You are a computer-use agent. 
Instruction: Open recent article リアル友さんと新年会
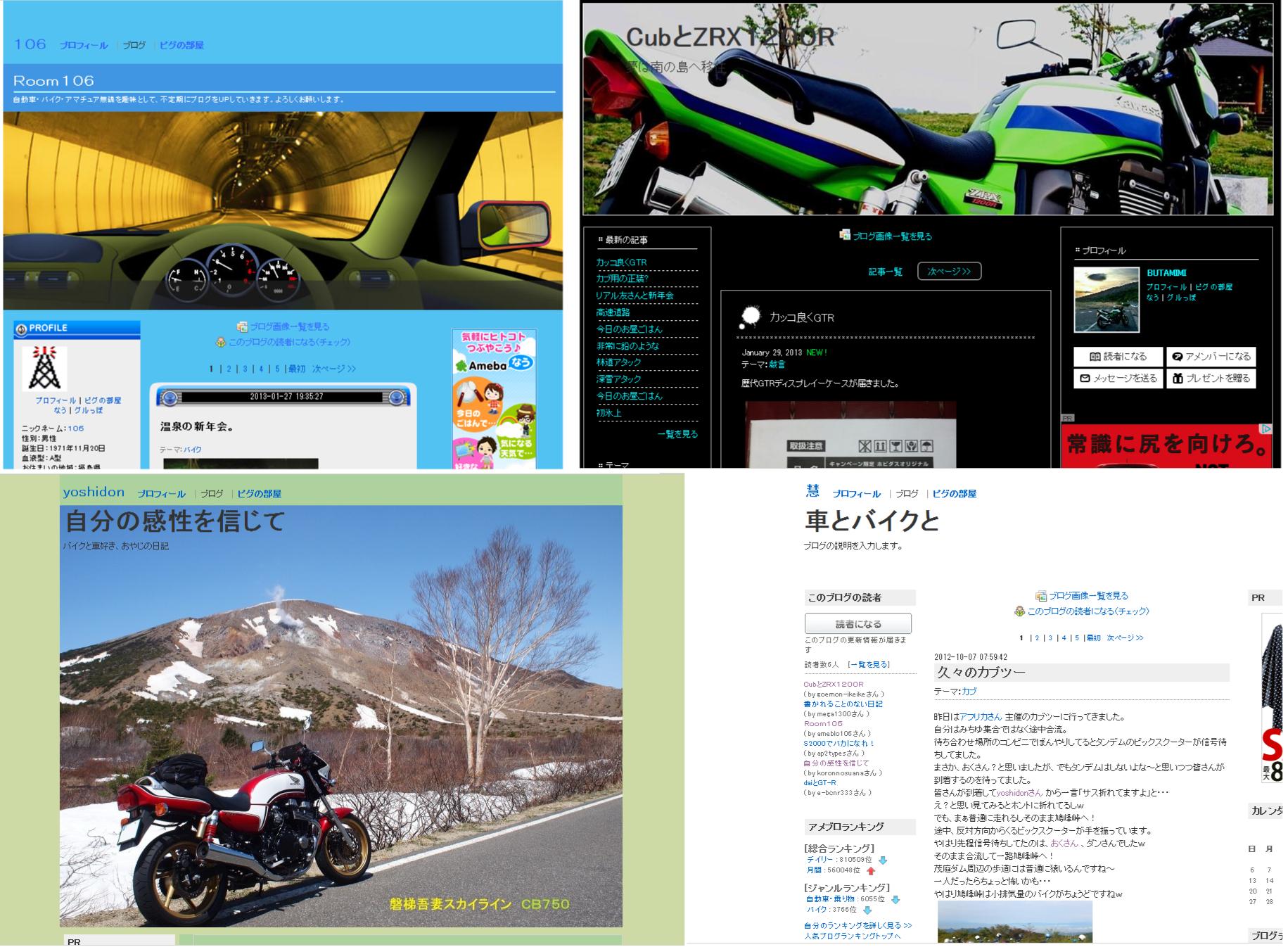click(635, 295)
